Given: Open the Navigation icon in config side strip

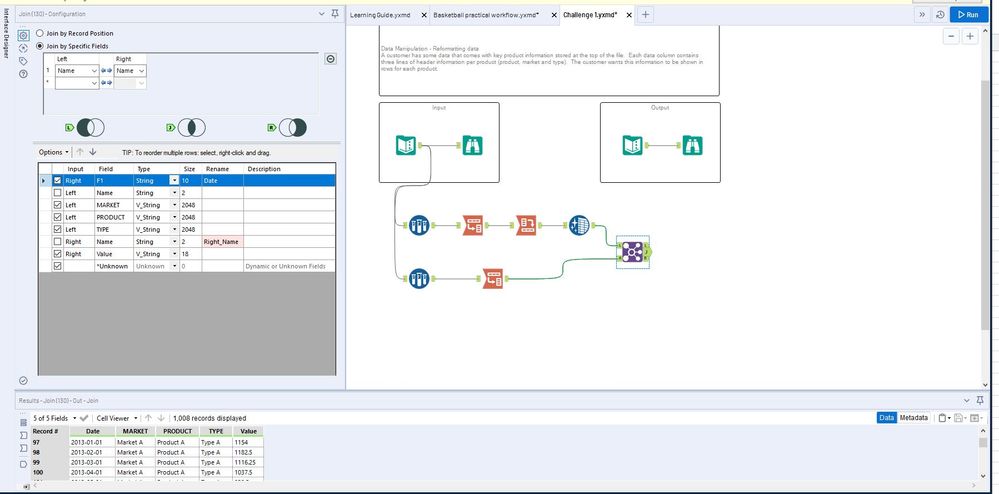Looking at the screenshot, I should (x=24, y=48).
